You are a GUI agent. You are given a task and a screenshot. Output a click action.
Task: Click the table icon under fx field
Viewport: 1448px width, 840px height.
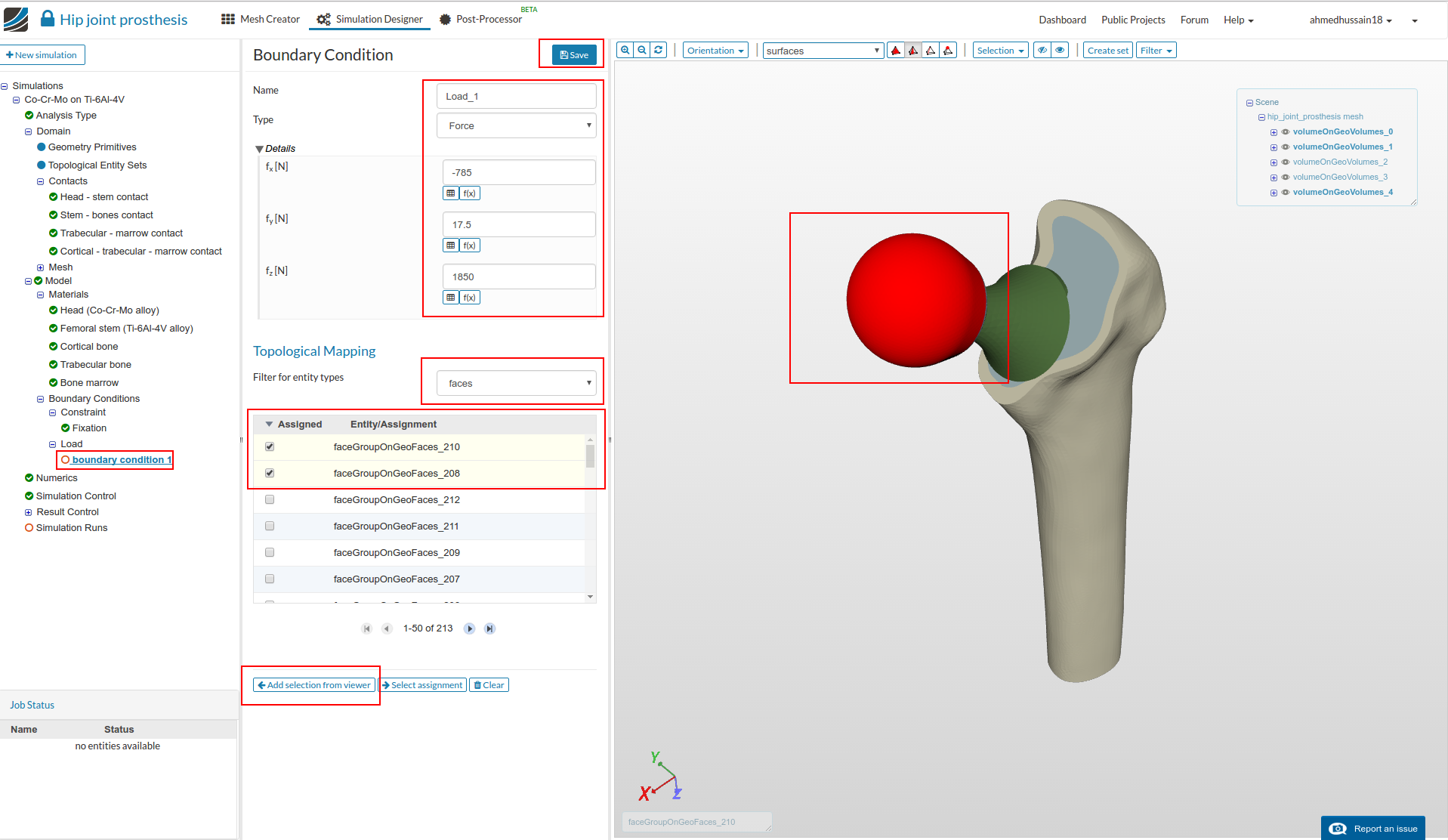click(451, 193)
